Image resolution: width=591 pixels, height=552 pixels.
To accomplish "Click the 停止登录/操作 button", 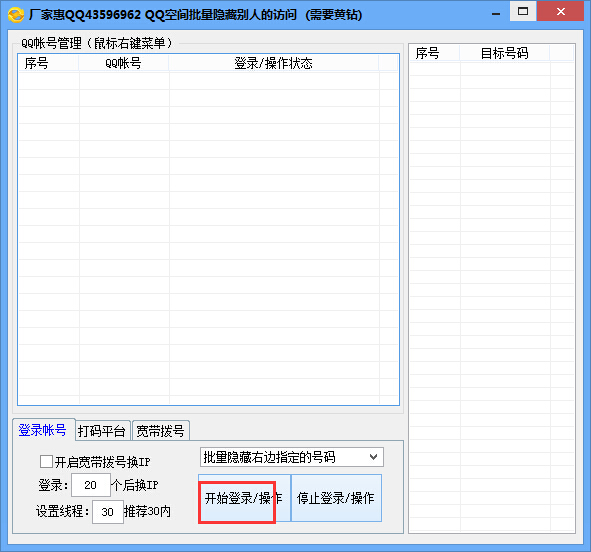I will [x=336, y=498].
